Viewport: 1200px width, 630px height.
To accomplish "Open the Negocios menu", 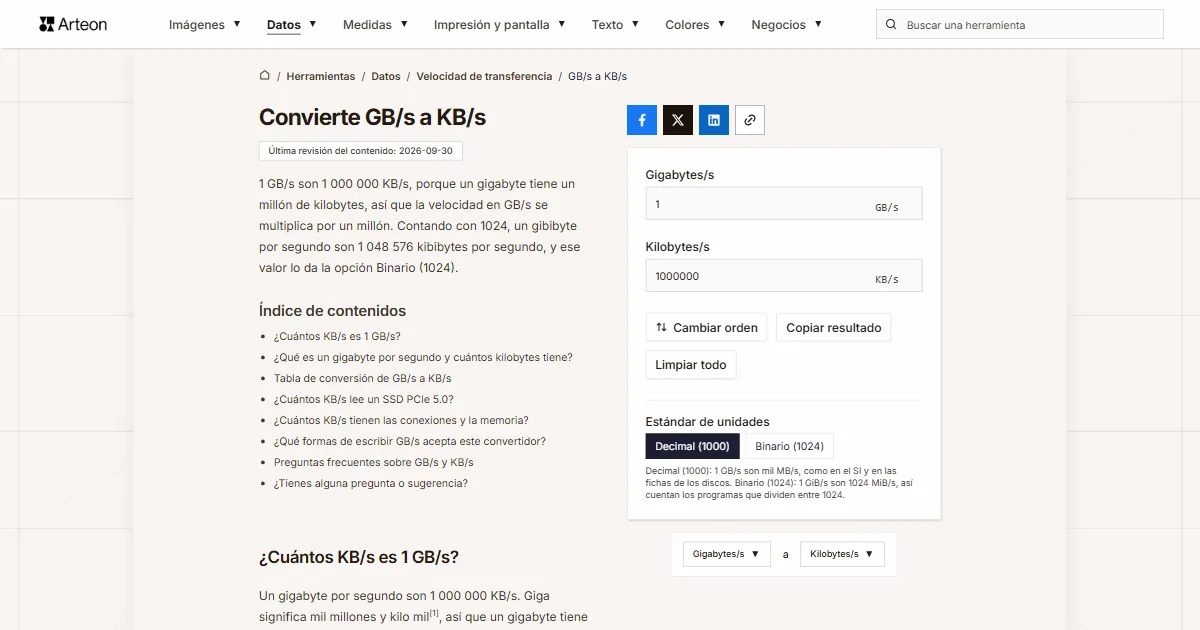I will (787, 24).
